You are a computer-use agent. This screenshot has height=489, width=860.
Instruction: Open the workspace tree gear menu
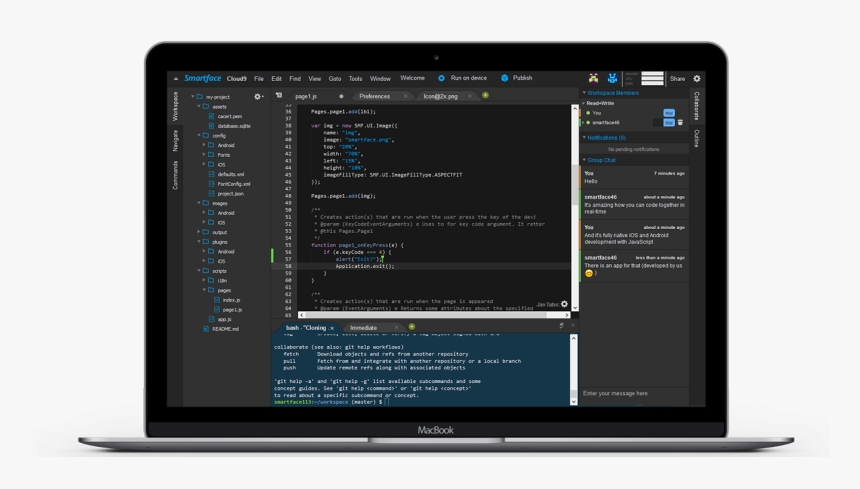click(258, 96)
